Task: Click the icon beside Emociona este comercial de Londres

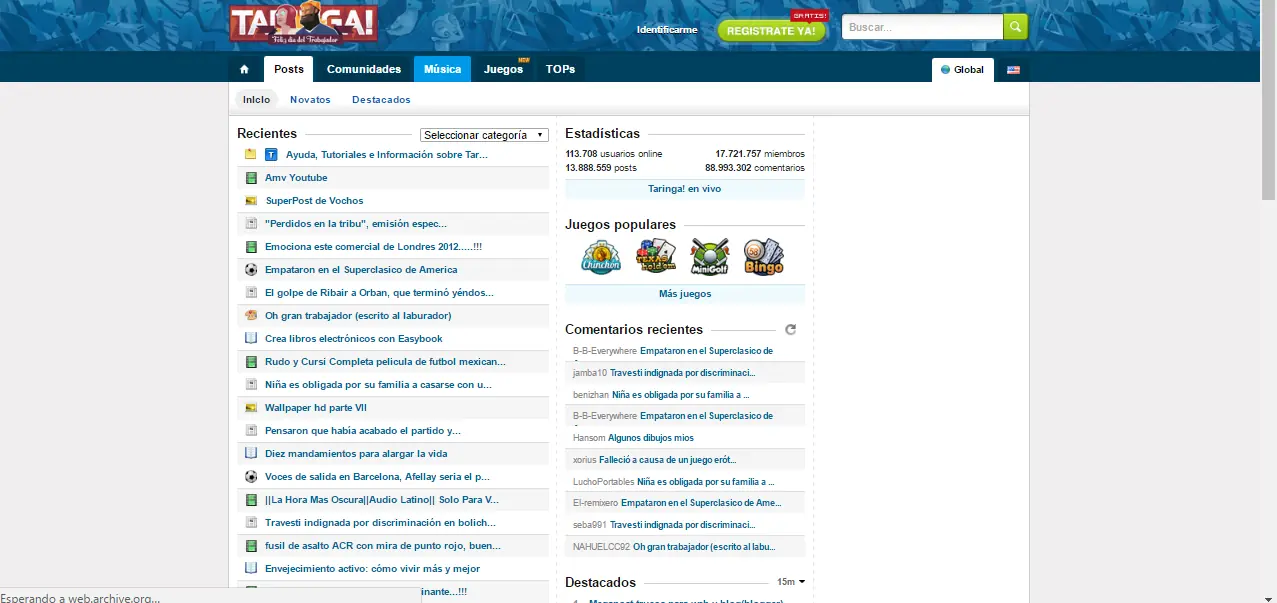Action: click(x=251, y=247)
